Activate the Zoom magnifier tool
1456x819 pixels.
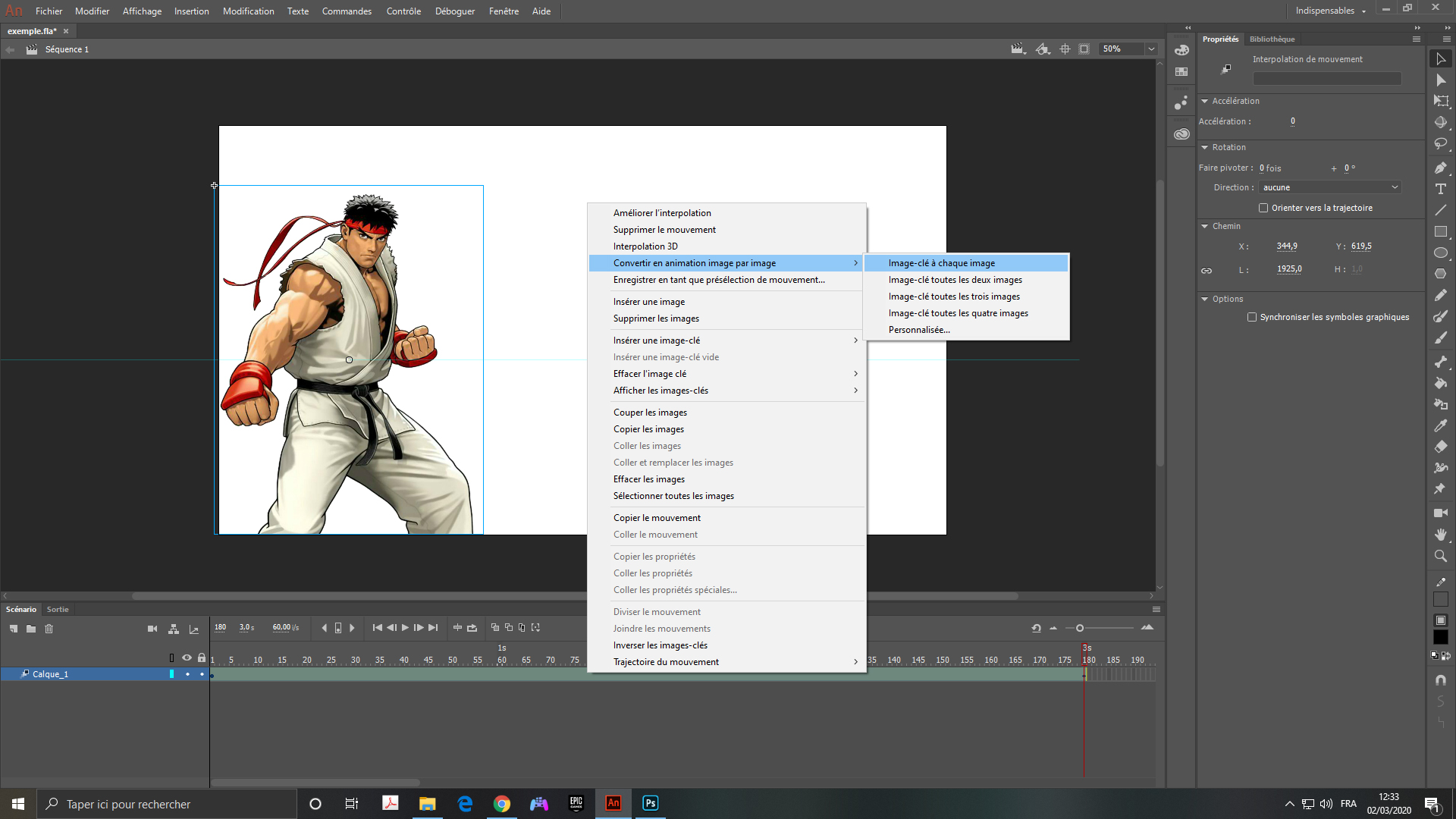click(1441, 556)
